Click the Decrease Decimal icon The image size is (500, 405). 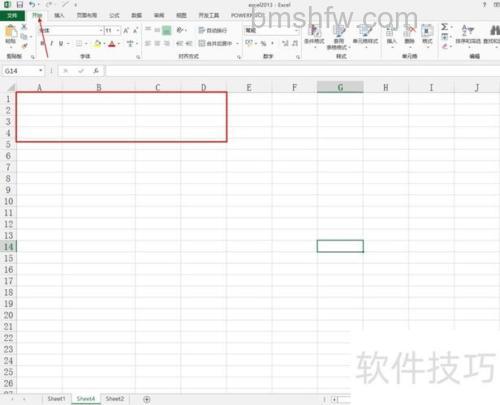click(x=295, y=43)
